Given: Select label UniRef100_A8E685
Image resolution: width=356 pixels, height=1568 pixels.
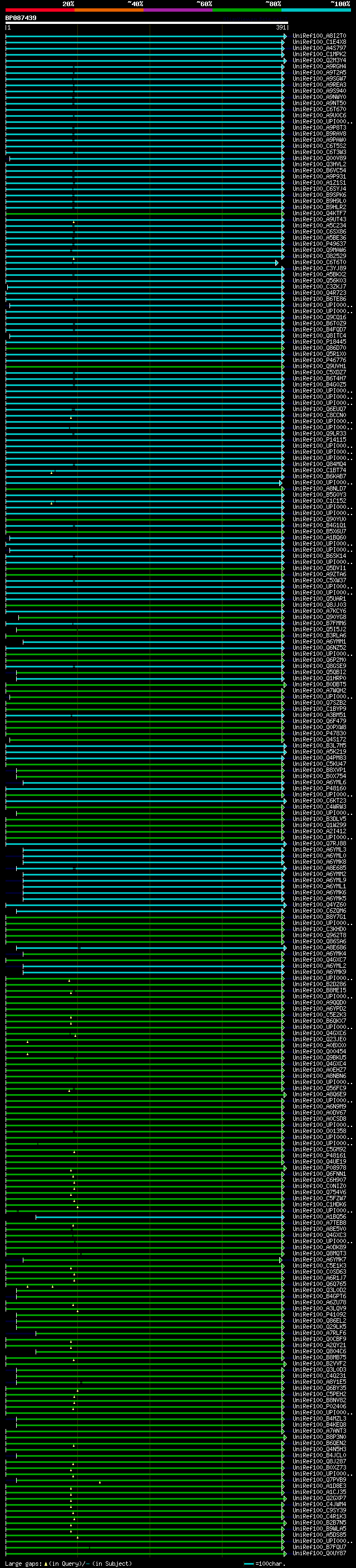Looking at the screenshot, I should click(x=319, y=868).
